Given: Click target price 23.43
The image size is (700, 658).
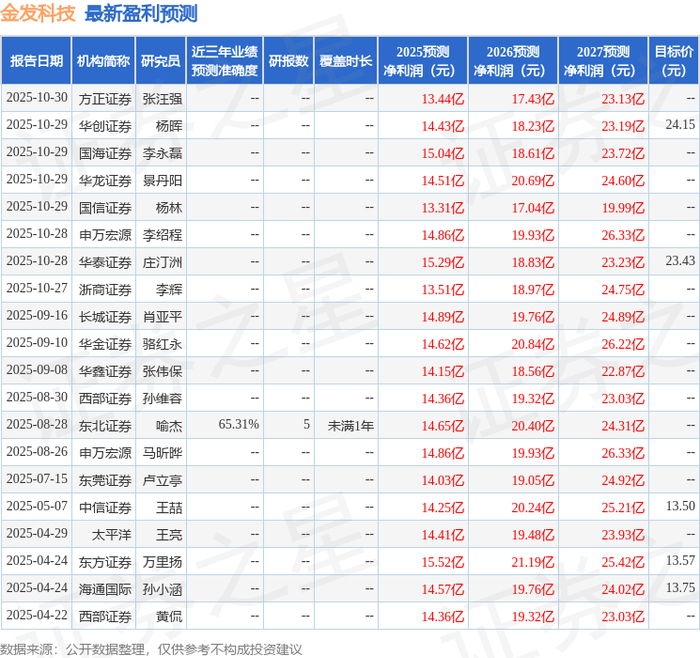Looking at the screenshot, I should (680, 261).
